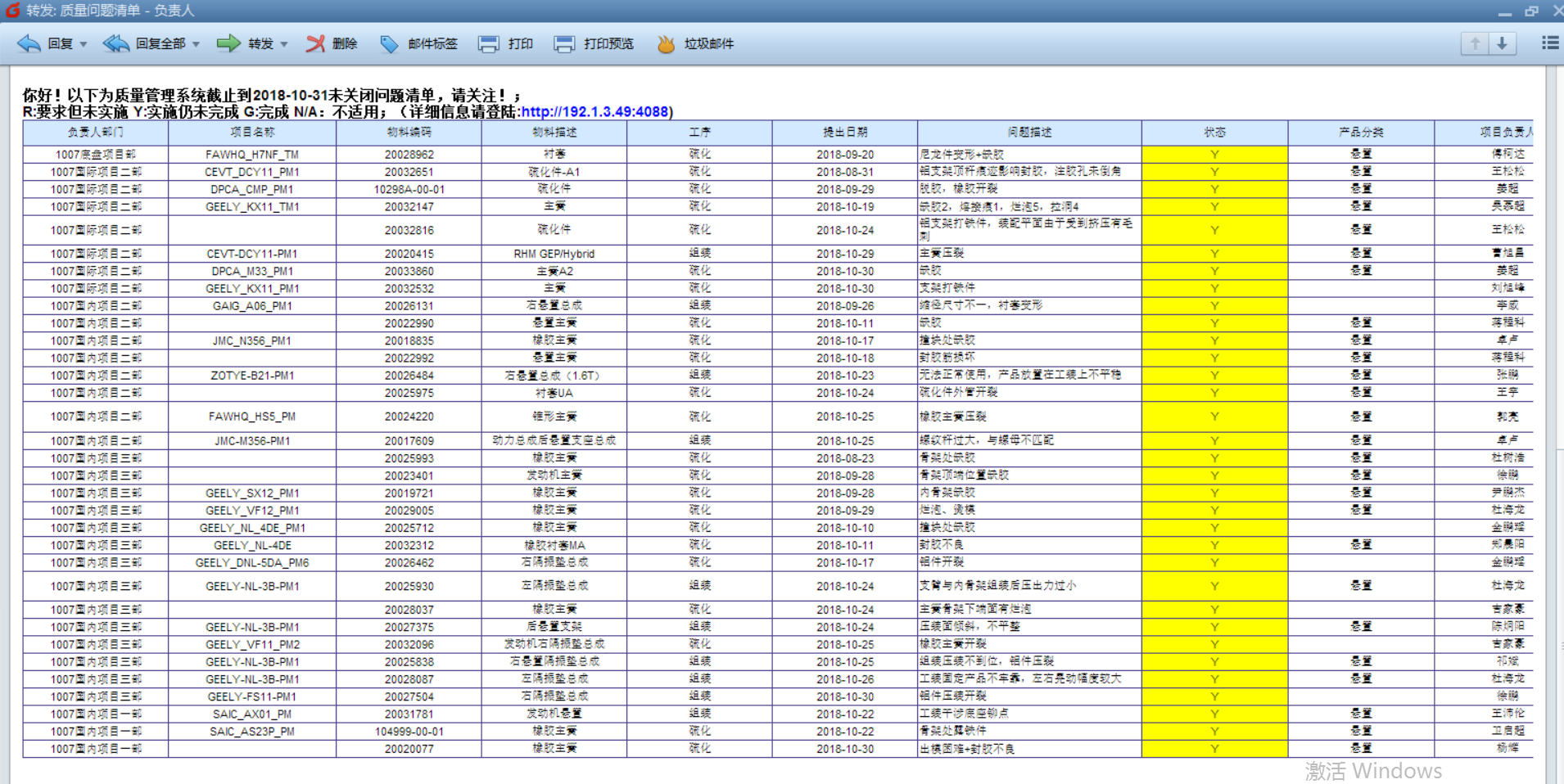Viewport: 1564px width, 784px height.
Task: Click the 打印预览 label
Action: (609, 44)
